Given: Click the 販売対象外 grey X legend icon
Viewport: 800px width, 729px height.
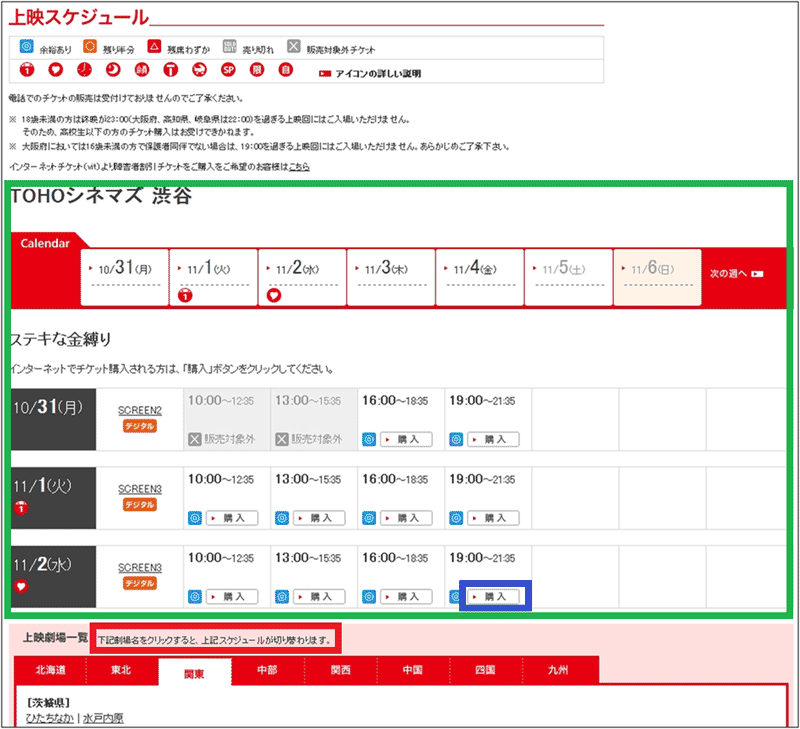Looking at the screenshot, I should coord(294,47).
